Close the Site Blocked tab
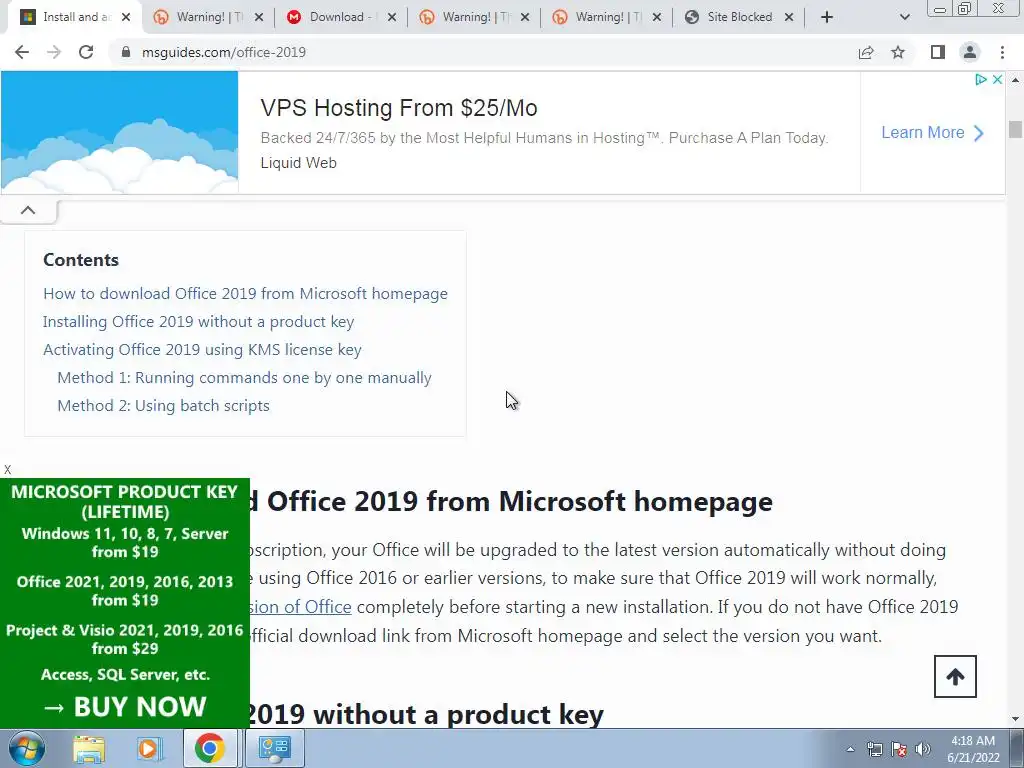Screen dimensions: 1024x768 (x=789, y=17)
